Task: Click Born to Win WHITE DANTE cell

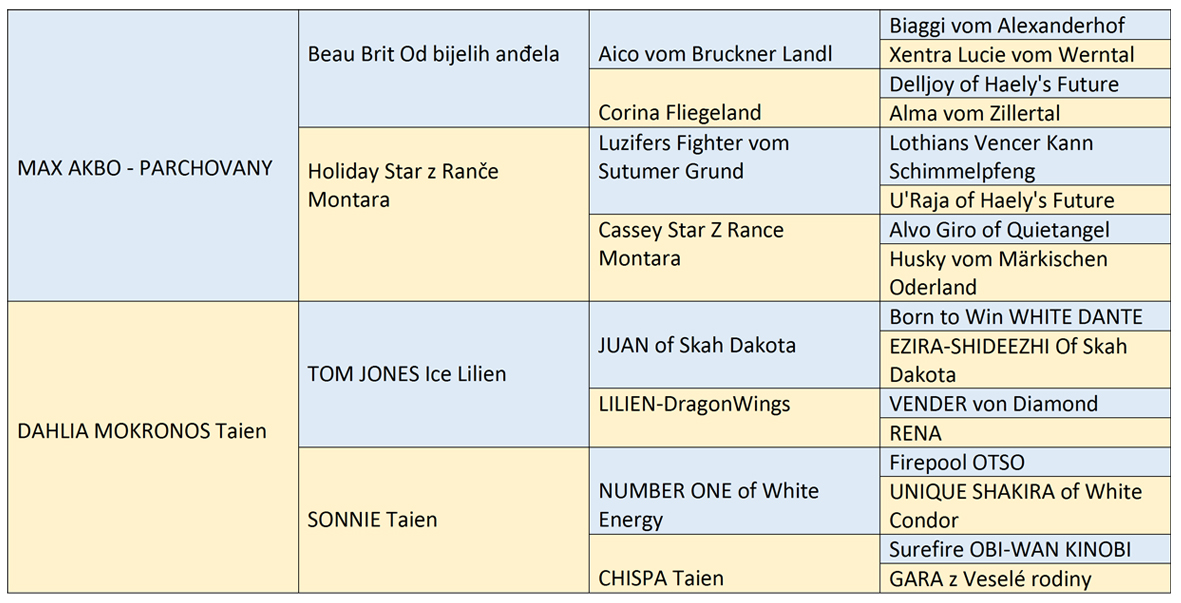Action: point(1025,316)
